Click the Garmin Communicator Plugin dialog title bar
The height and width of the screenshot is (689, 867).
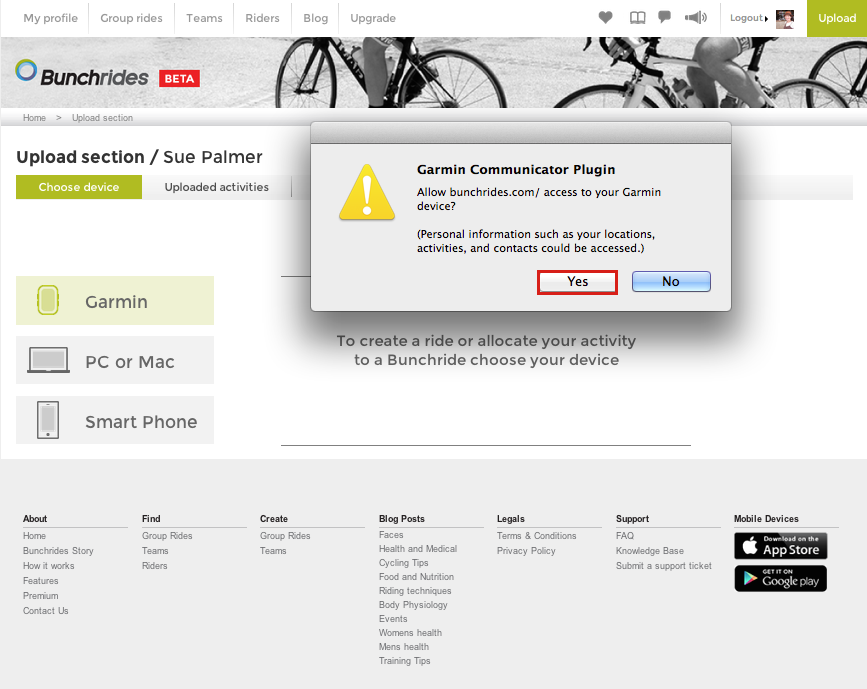[521, 133]
